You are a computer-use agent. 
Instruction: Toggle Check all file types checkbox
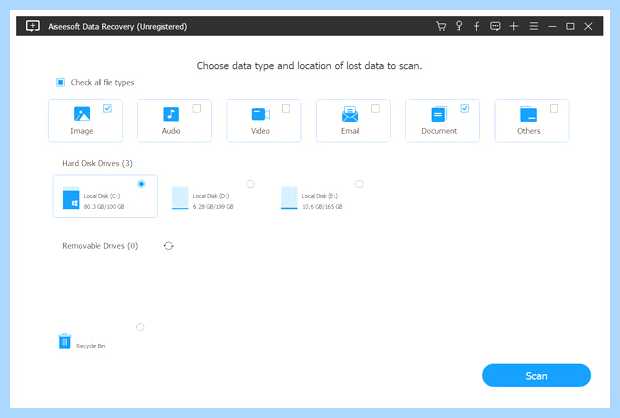[60, 82]
